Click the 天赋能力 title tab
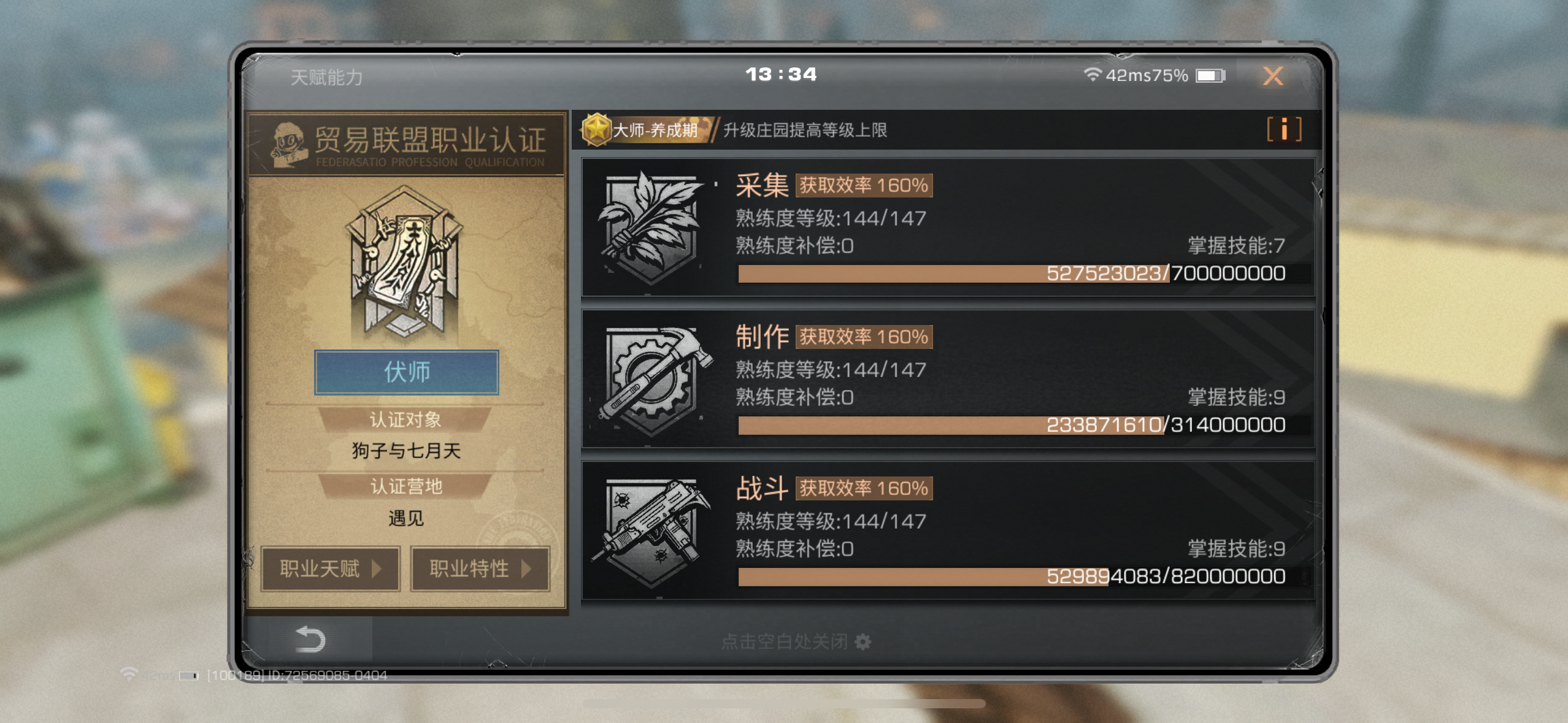Image resolution: width=1568 pixels, height=723 pixels. pos(326,77)
